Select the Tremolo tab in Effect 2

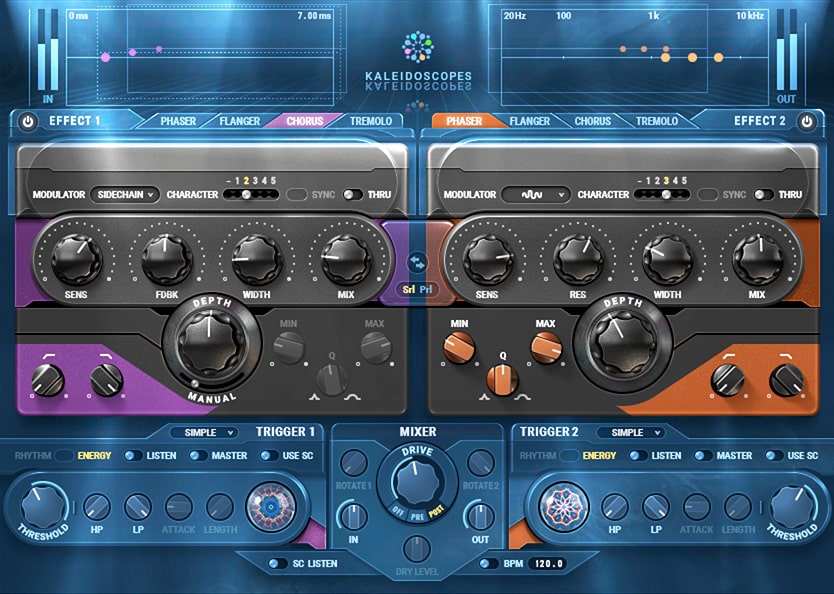tap(657, 121)
